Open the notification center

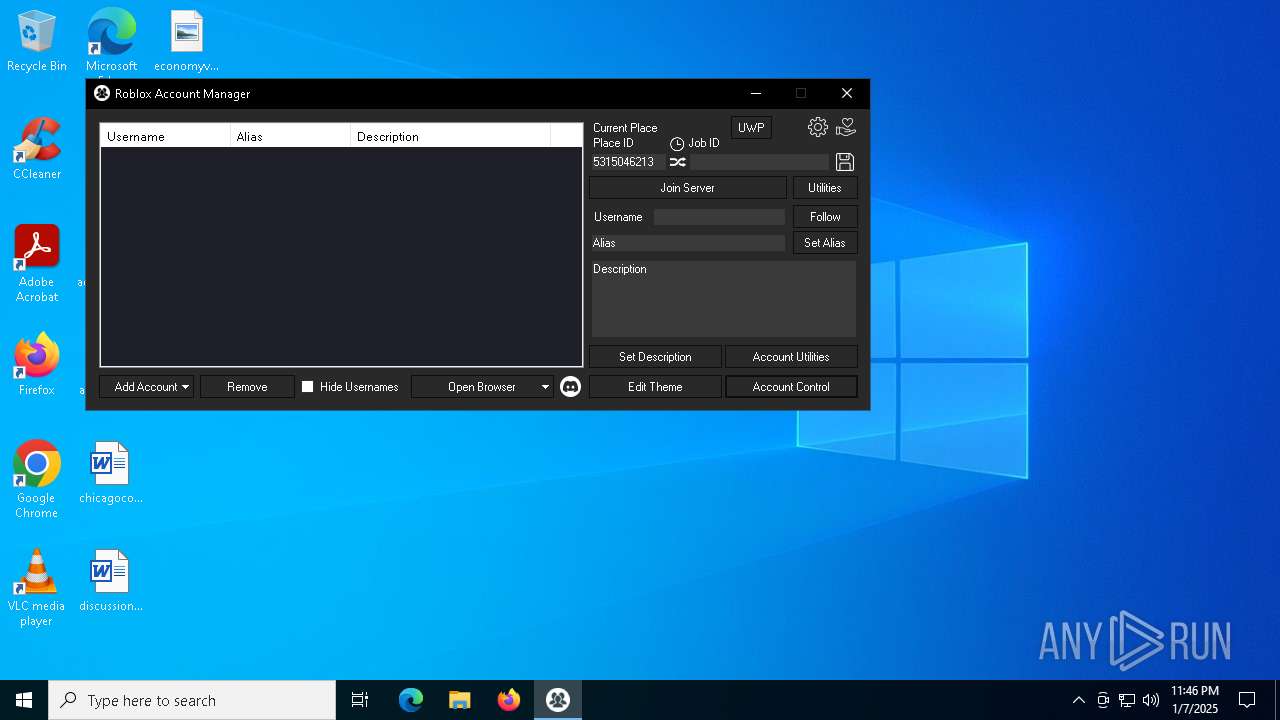coord(1247,700)
